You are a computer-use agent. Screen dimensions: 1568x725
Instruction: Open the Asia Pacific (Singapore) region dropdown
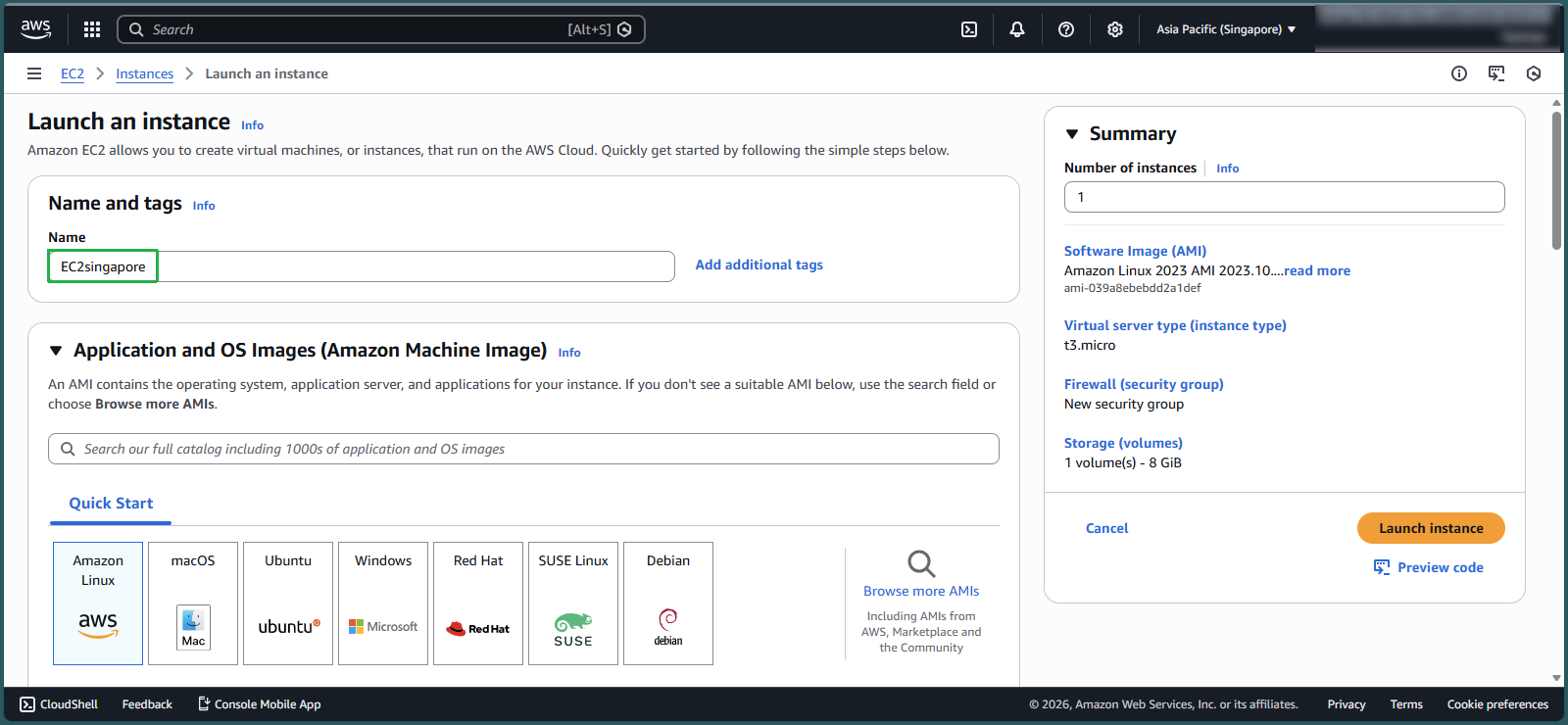(1226, 29)
